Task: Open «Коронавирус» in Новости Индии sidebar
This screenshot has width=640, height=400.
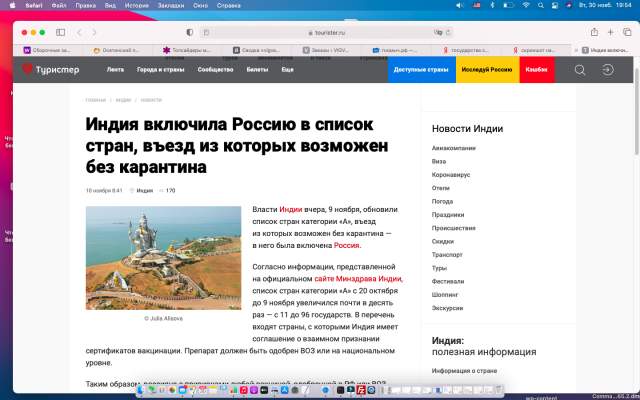Action: (450, 174)
